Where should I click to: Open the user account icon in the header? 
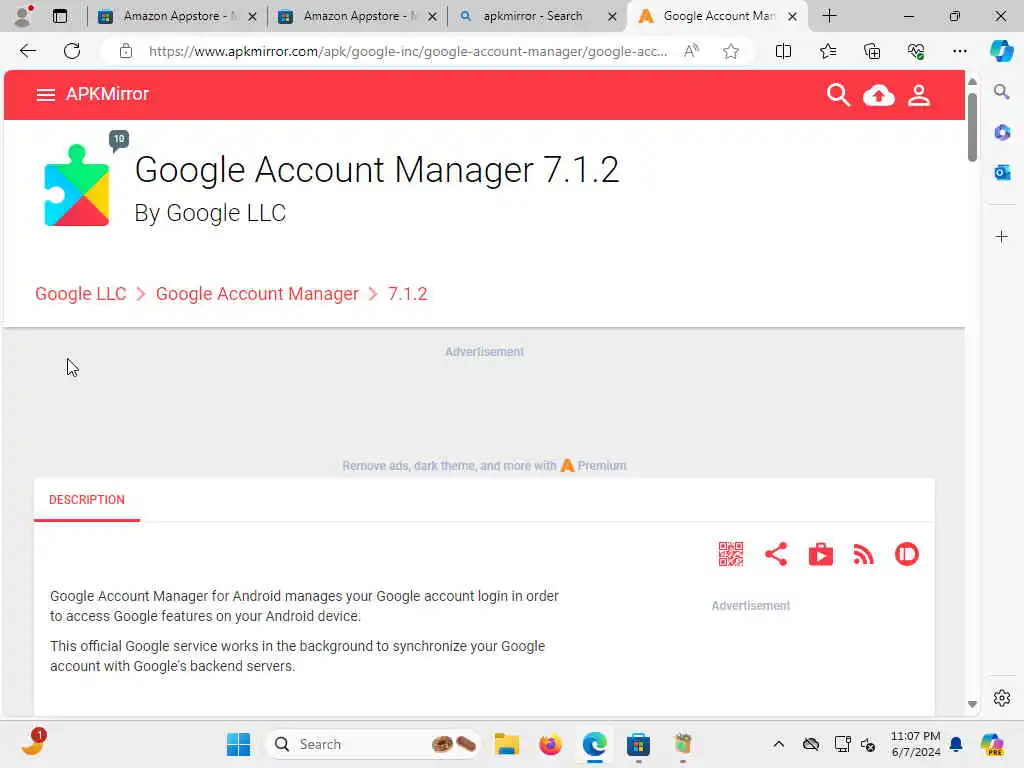point(919,95)
